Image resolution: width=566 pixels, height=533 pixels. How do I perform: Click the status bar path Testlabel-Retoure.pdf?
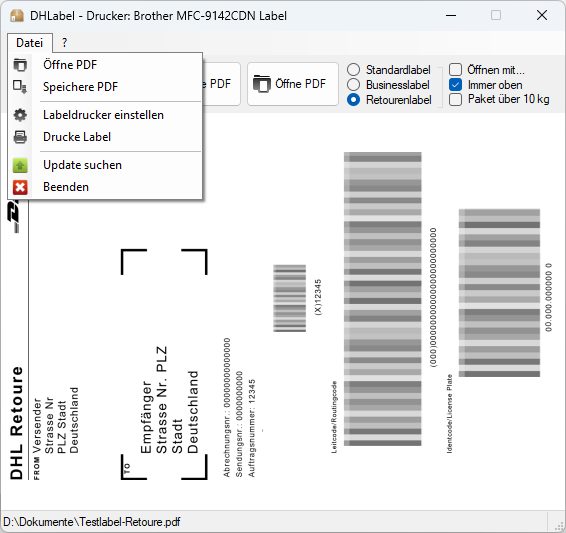pos(92,522)
